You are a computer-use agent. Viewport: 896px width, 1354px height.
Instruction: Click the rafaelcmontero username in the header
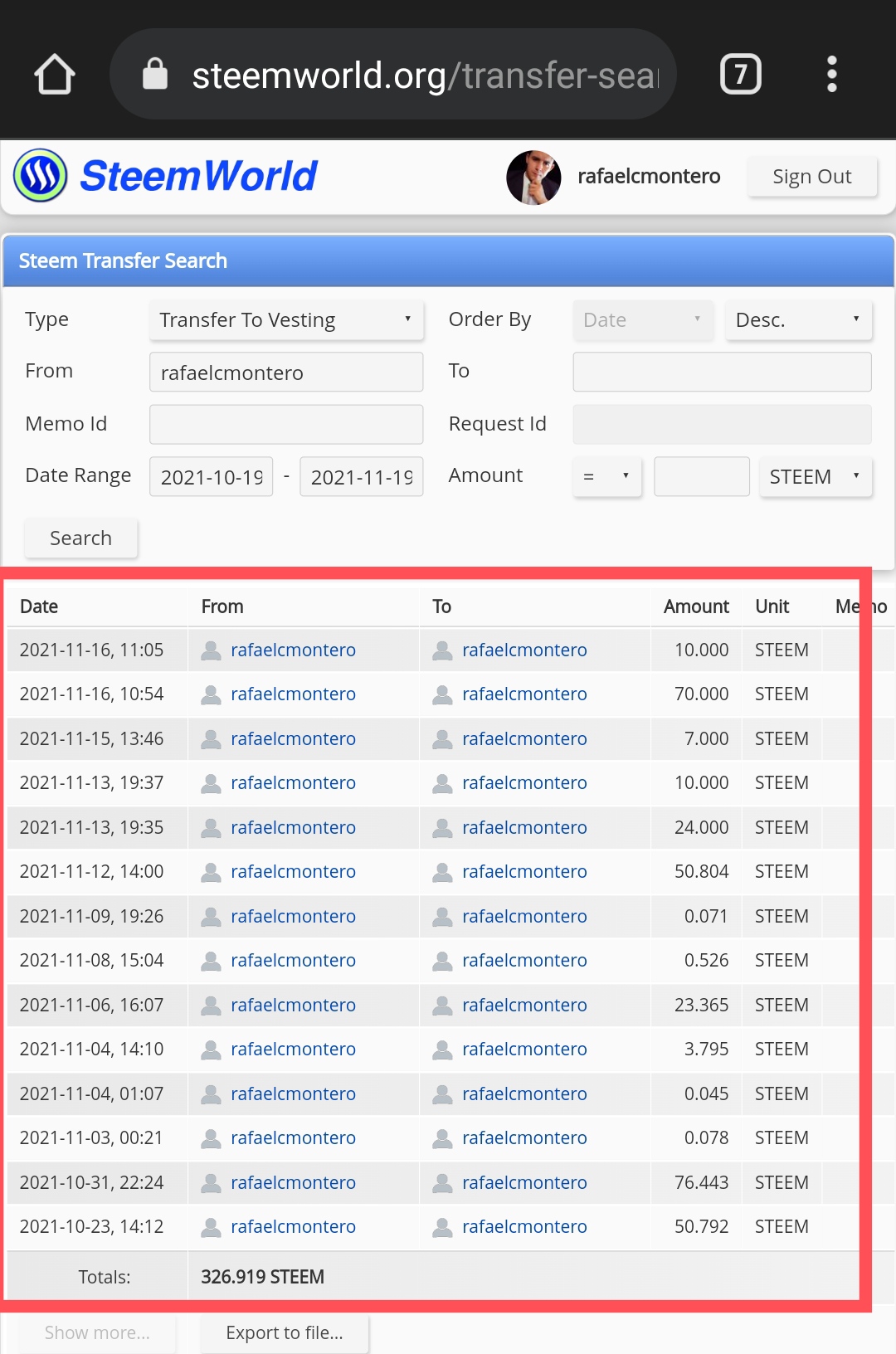pos(649,177)
